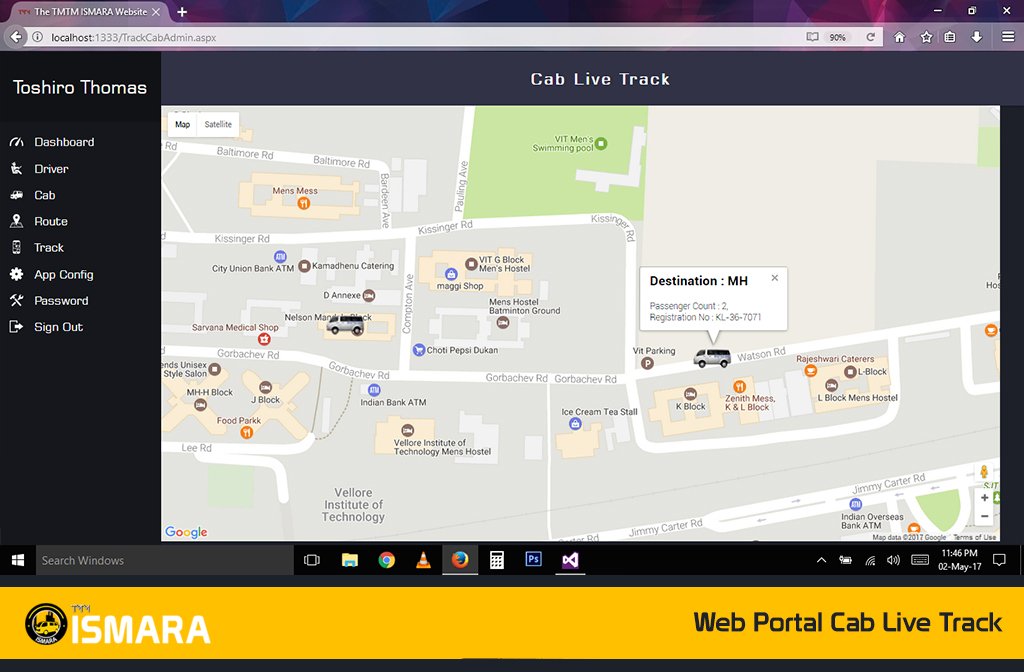1024x672 pixels.
Task: Click the Kamadhenu Catering marker
Action: pyautogui.click(x=304, y=266)
